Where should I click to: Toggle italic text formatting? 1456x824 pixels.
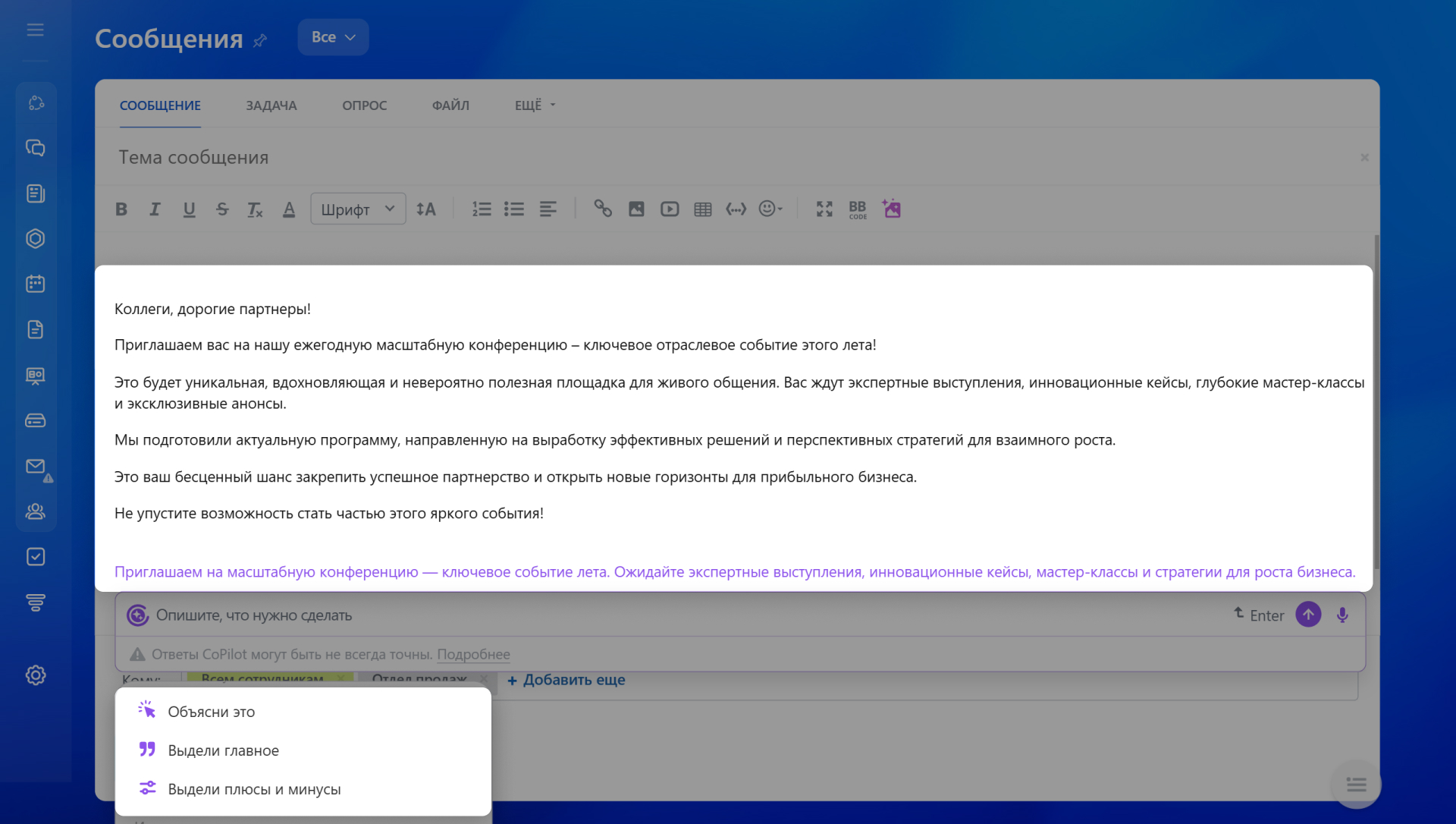click(x=155, y=209)
